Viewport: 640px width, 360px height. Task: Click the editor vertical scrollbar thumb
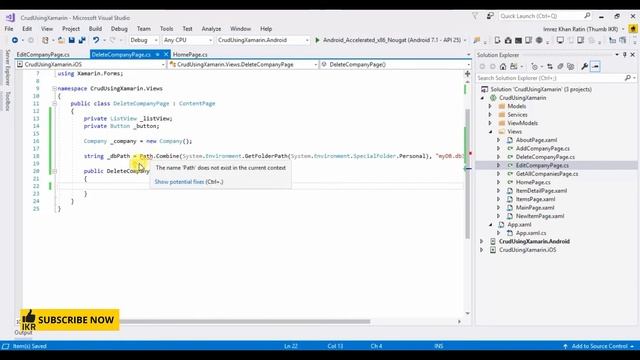pos(467,174)
